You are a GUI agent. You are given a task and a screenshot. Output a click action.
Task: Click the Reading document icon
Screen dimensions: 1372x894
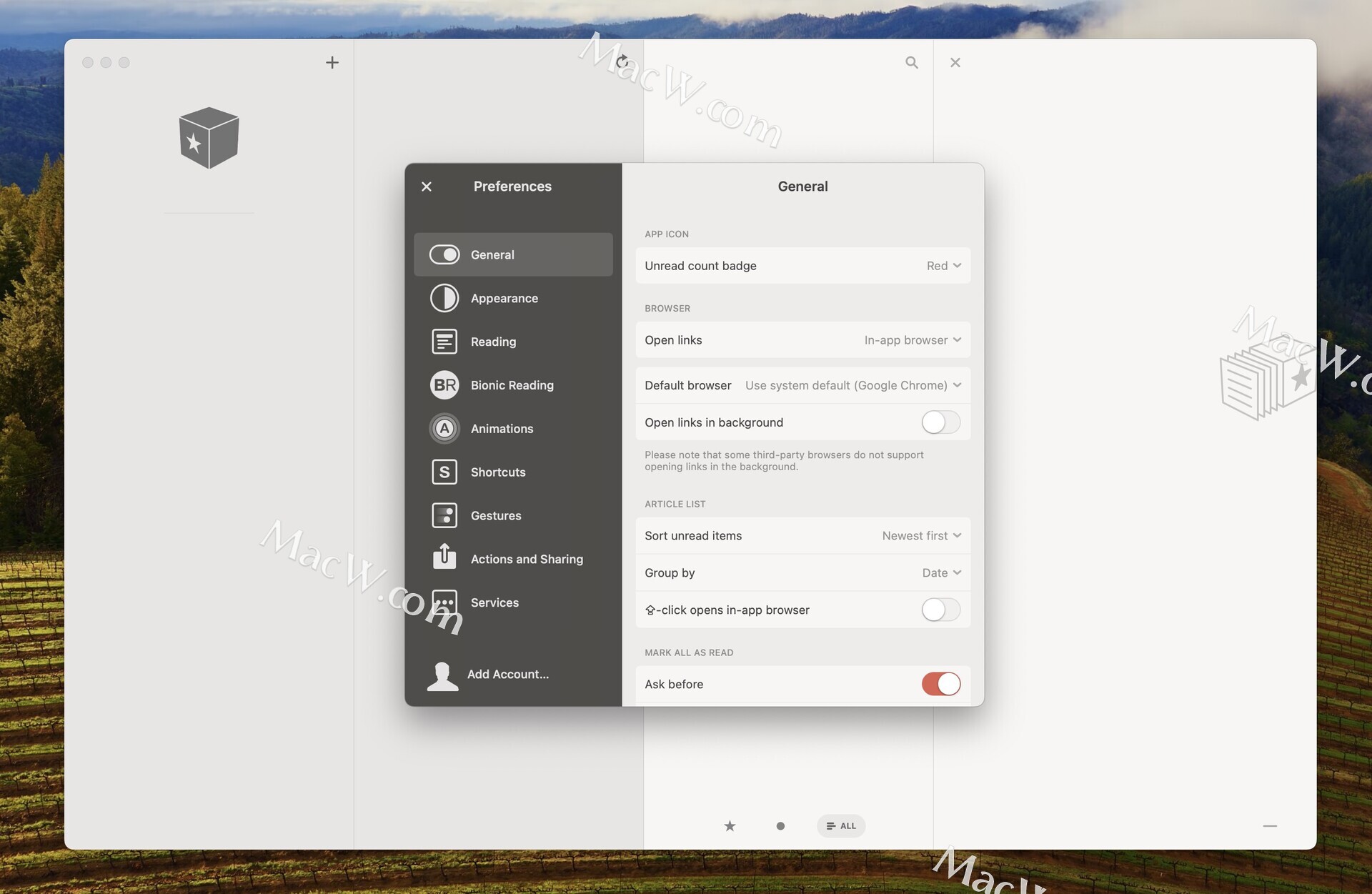click(x=444, y=342)
